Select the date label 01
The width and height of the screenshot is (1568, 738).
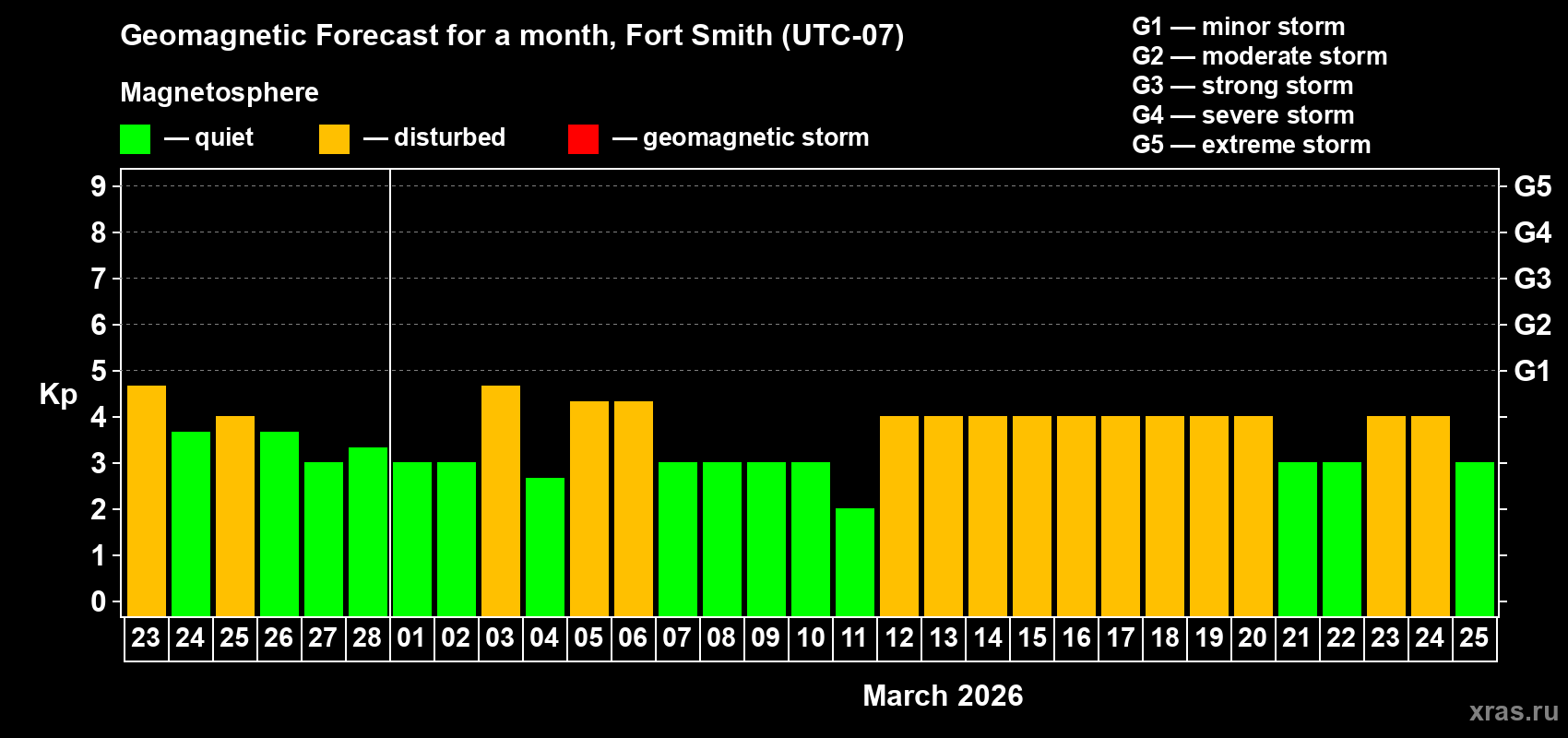(411, 638)
